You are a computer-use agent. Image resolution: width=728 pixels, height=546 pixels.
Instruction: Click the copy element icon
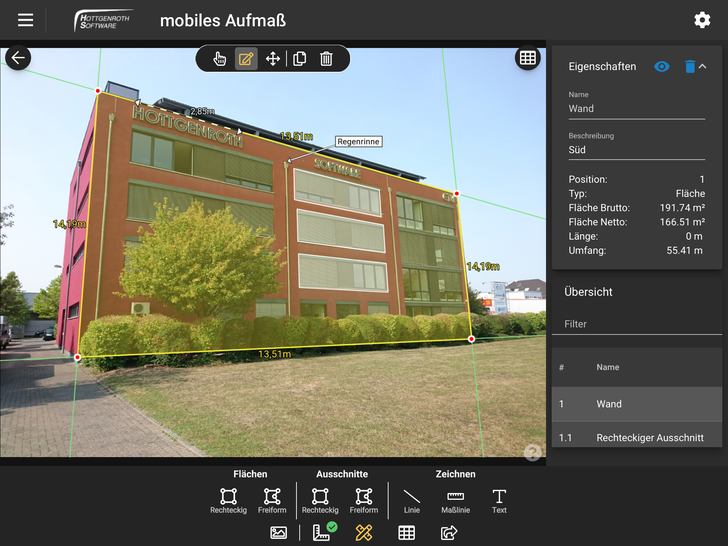(299, 59)
